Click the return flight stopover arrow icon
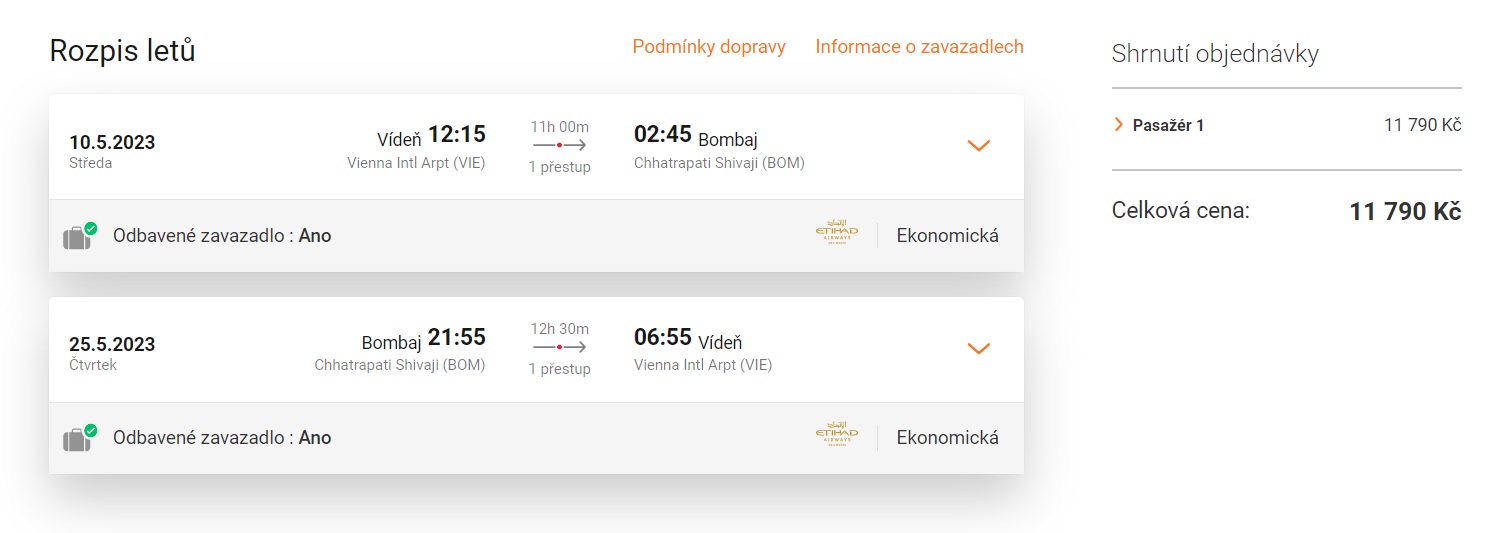The width and height of the screenshot is (1509, 533). tap(559, 348)
